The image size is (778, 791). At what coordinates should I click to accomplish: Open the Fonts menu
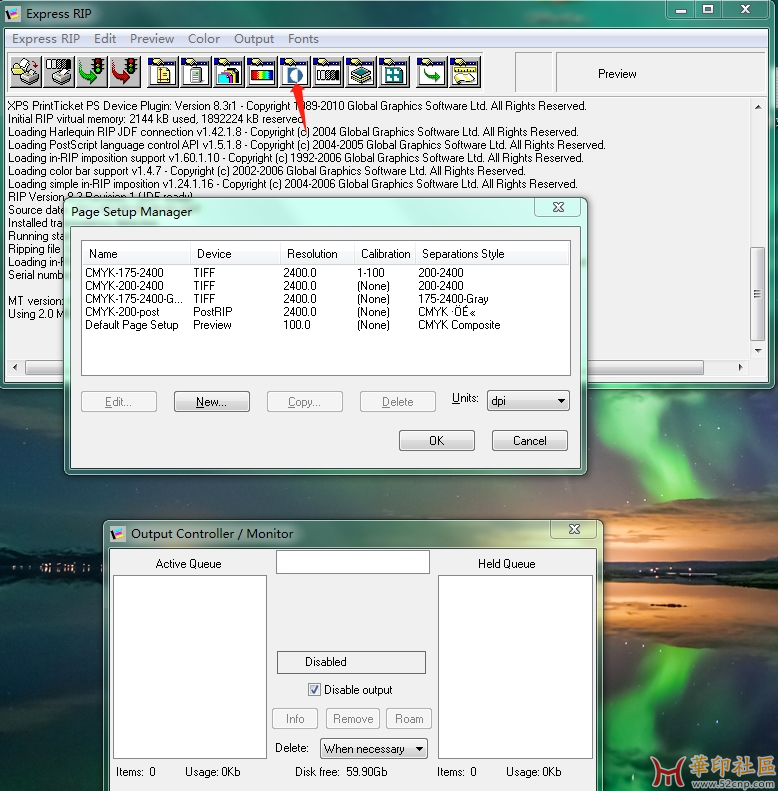coord(303,39)
